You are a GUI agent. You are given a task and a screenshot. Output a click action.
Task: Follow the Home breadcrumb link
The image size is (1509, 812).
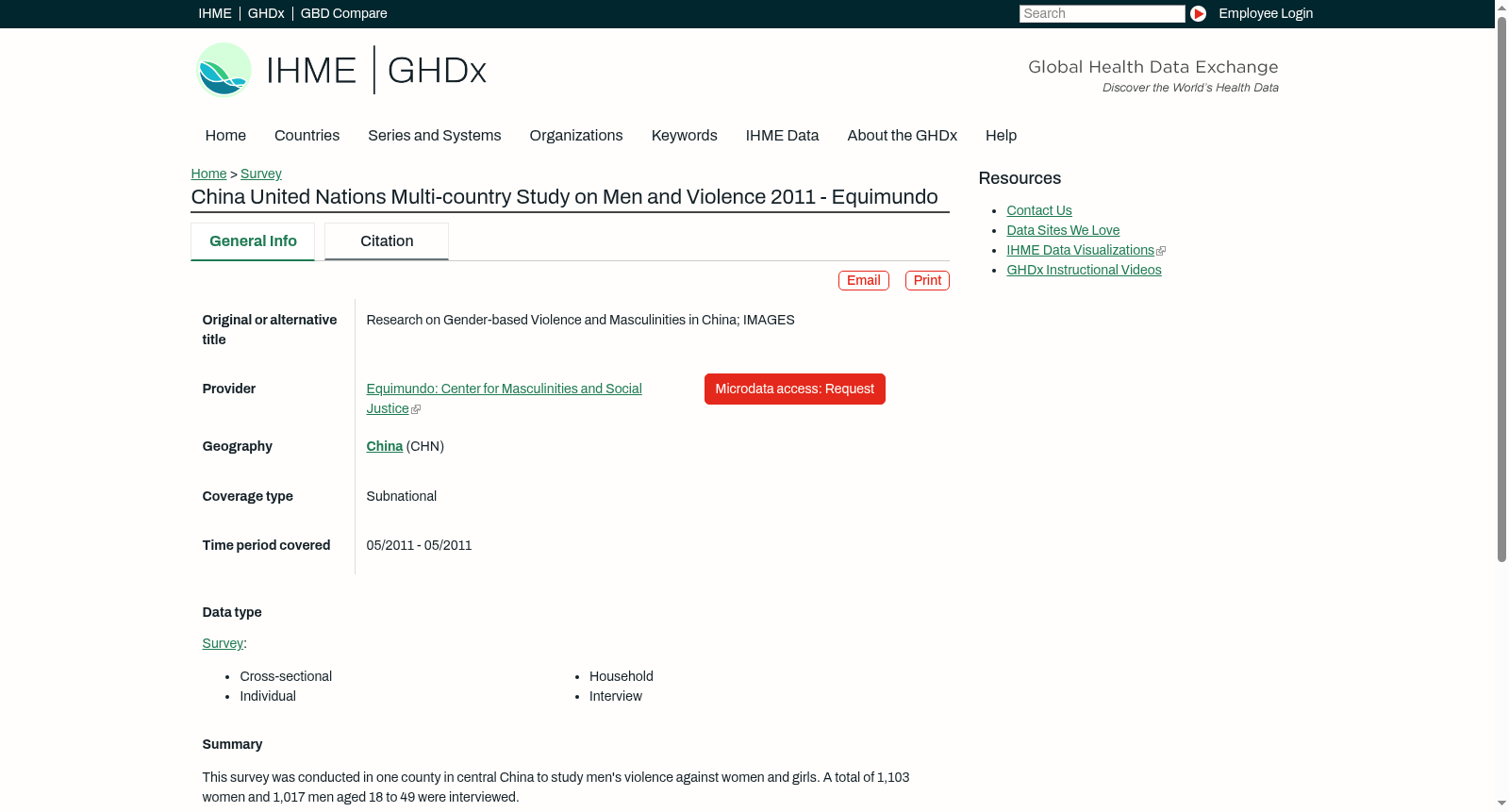click(208, 174)
